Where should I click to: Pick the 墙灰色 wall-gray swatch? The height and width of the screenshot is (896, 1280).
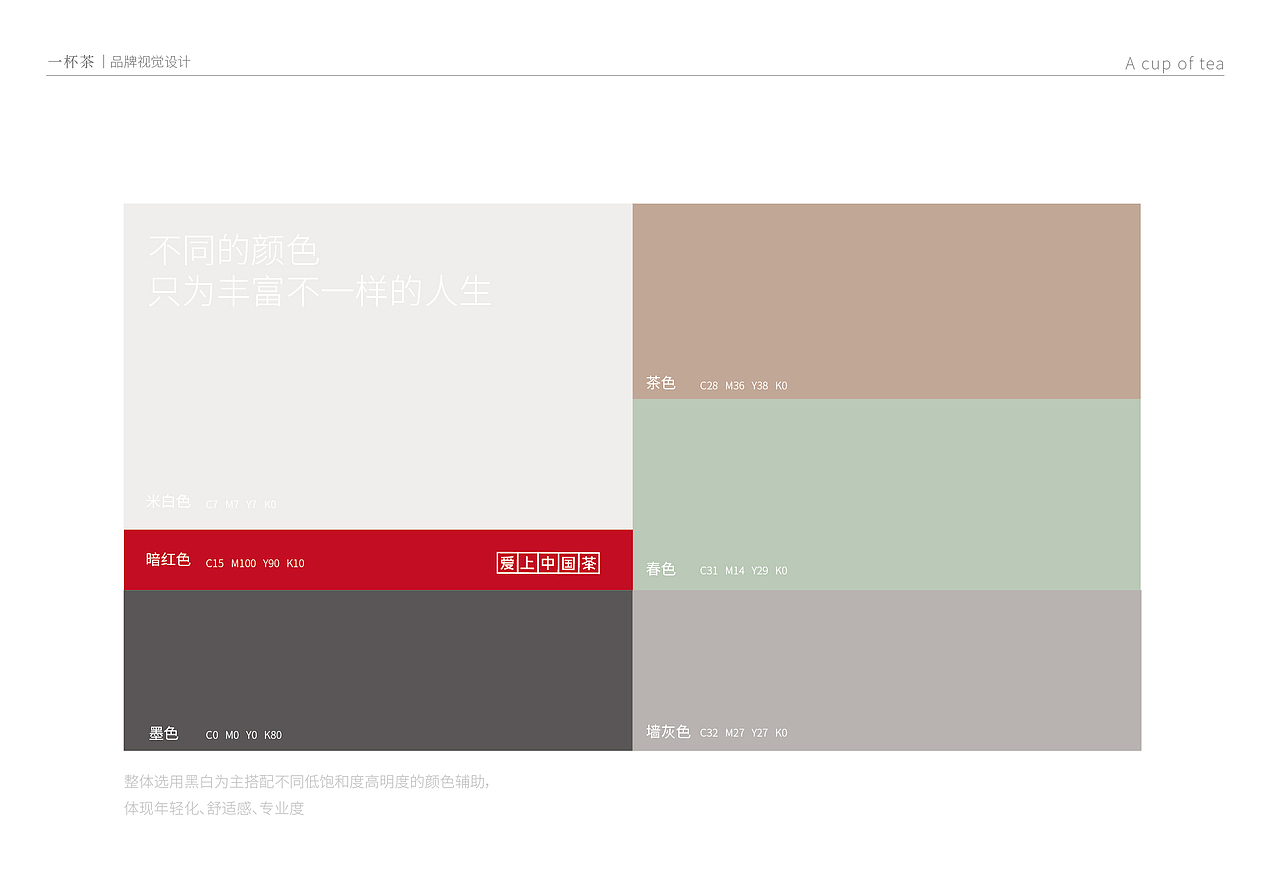[886, 670]
